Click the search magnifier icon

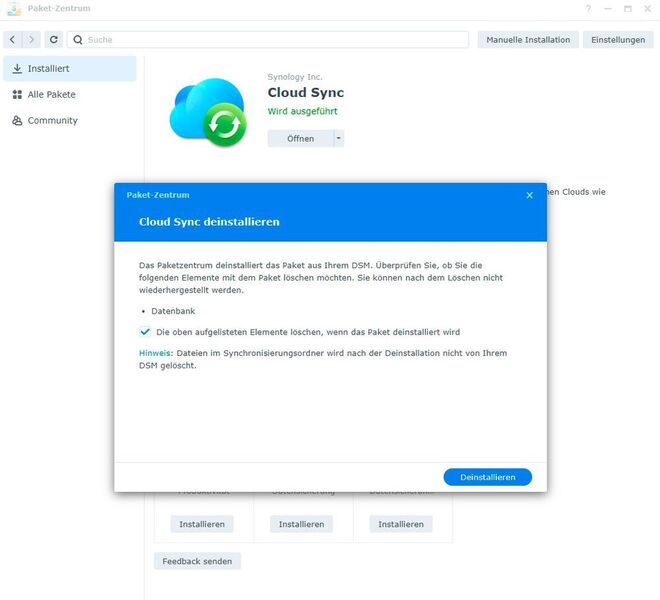(x=78, y=40)
